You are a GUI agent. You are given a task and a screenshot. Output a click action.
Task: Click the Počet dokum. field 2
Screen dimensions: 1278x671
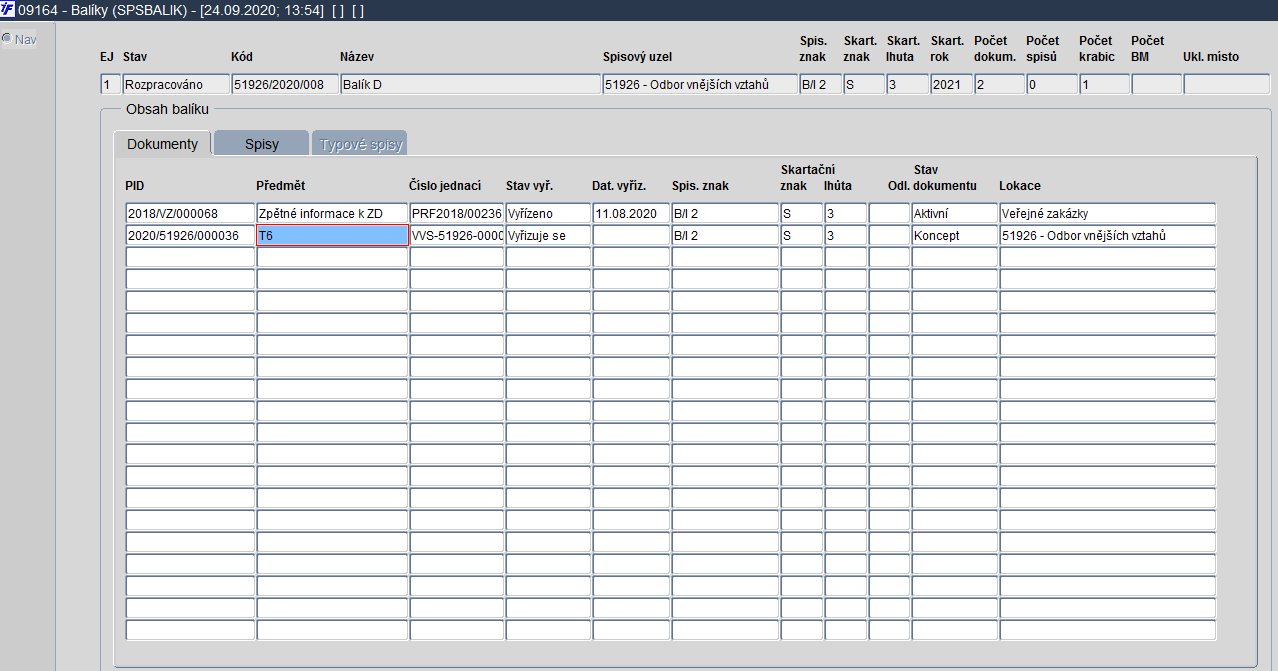tap(999, 85)
